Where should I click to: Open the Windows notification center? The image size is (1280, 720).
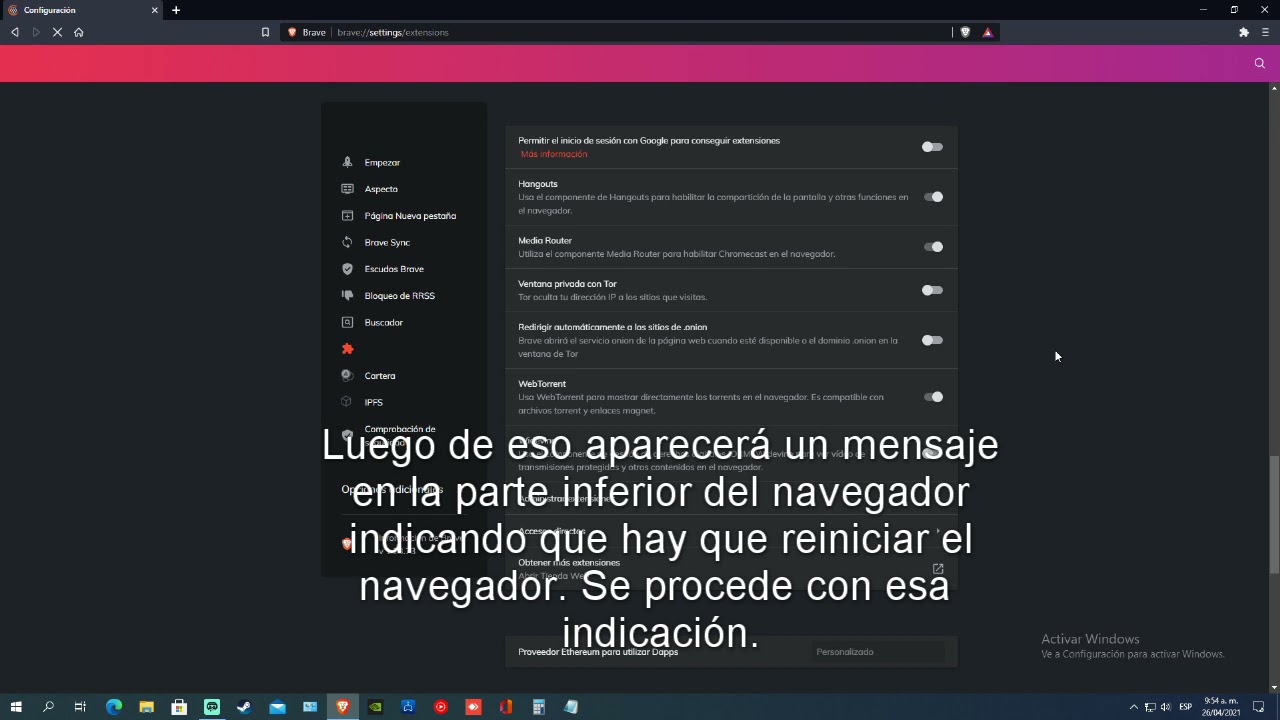pos(1259,707)
